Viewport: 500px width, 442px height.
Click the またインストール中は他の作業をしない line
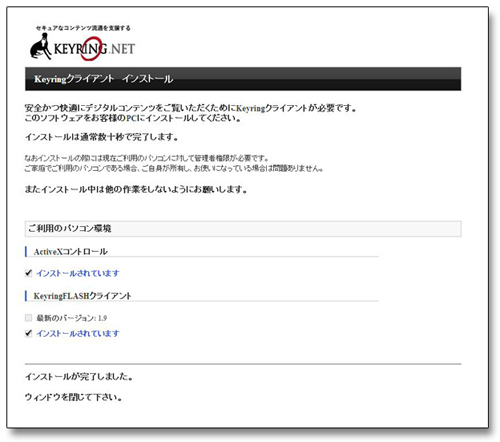[136, 190]
